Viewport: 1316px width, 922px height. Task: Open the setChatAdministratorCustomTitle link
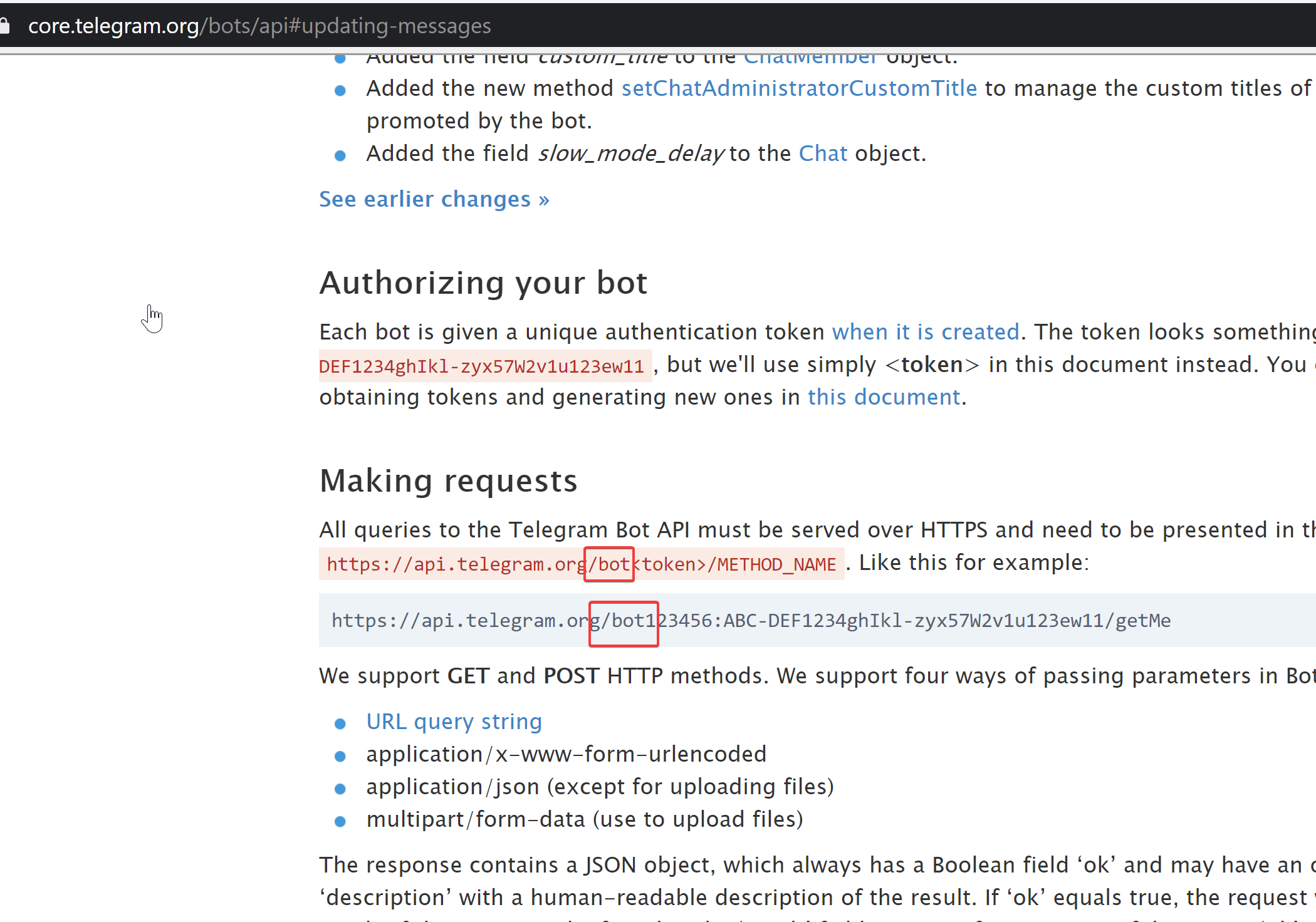click(799, 88)
